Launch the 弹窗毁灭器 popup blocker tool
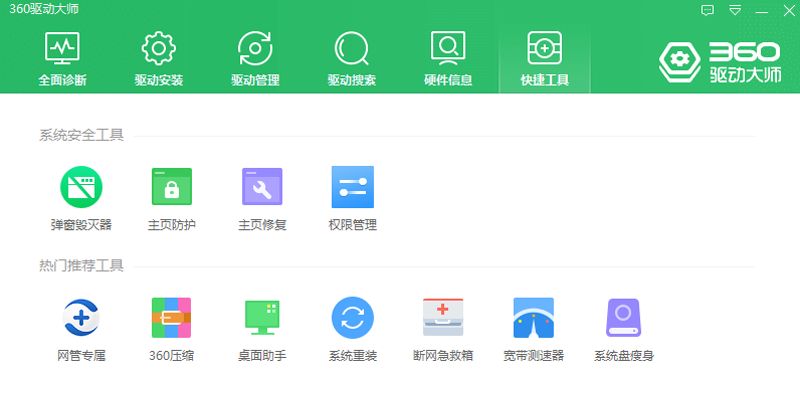 coord(81,198)
